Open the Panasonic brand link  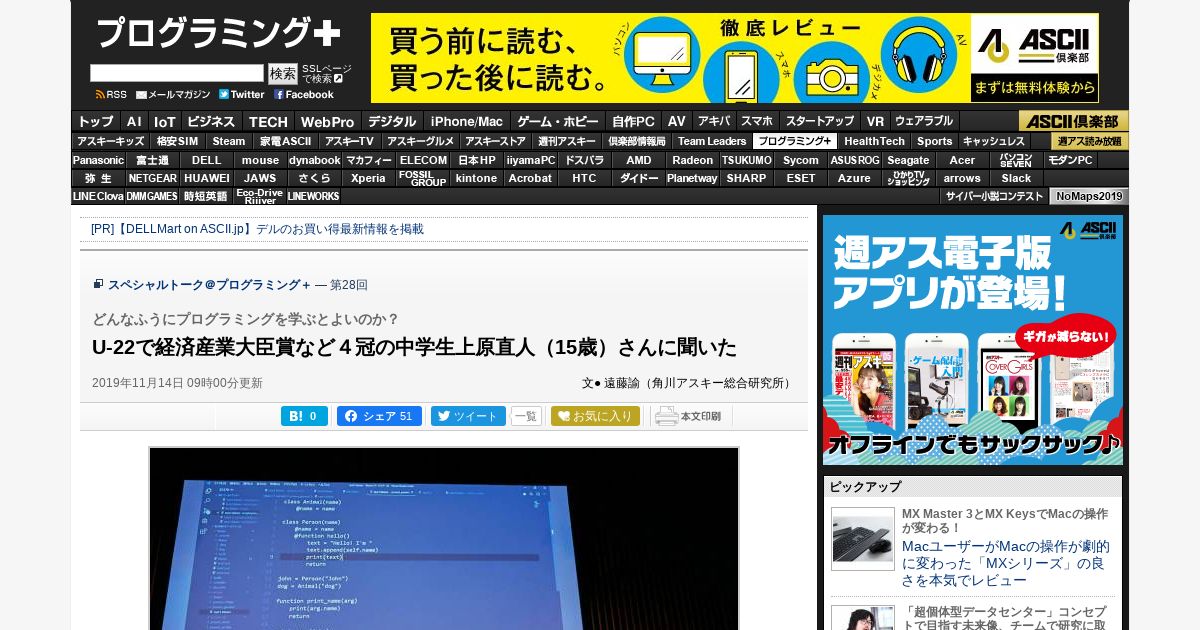pyautogui.click(x=98, y=160)
